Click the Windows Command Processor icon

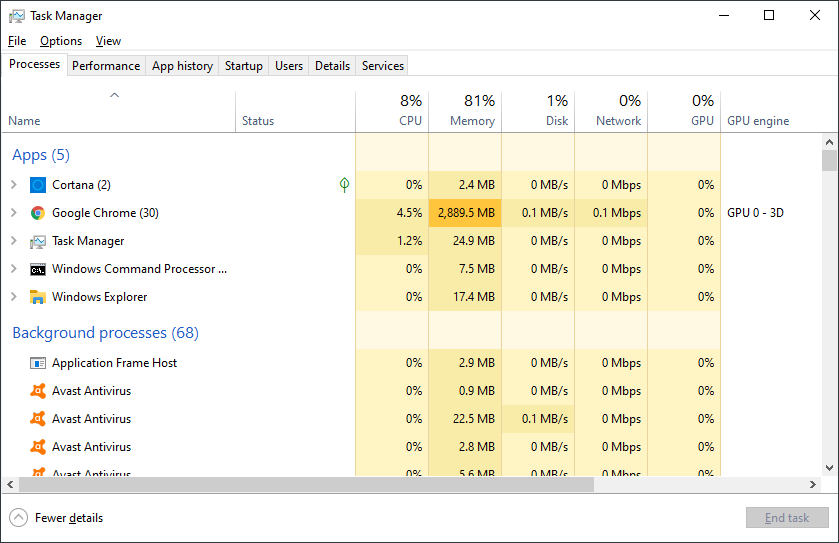(x=38, y=269)
